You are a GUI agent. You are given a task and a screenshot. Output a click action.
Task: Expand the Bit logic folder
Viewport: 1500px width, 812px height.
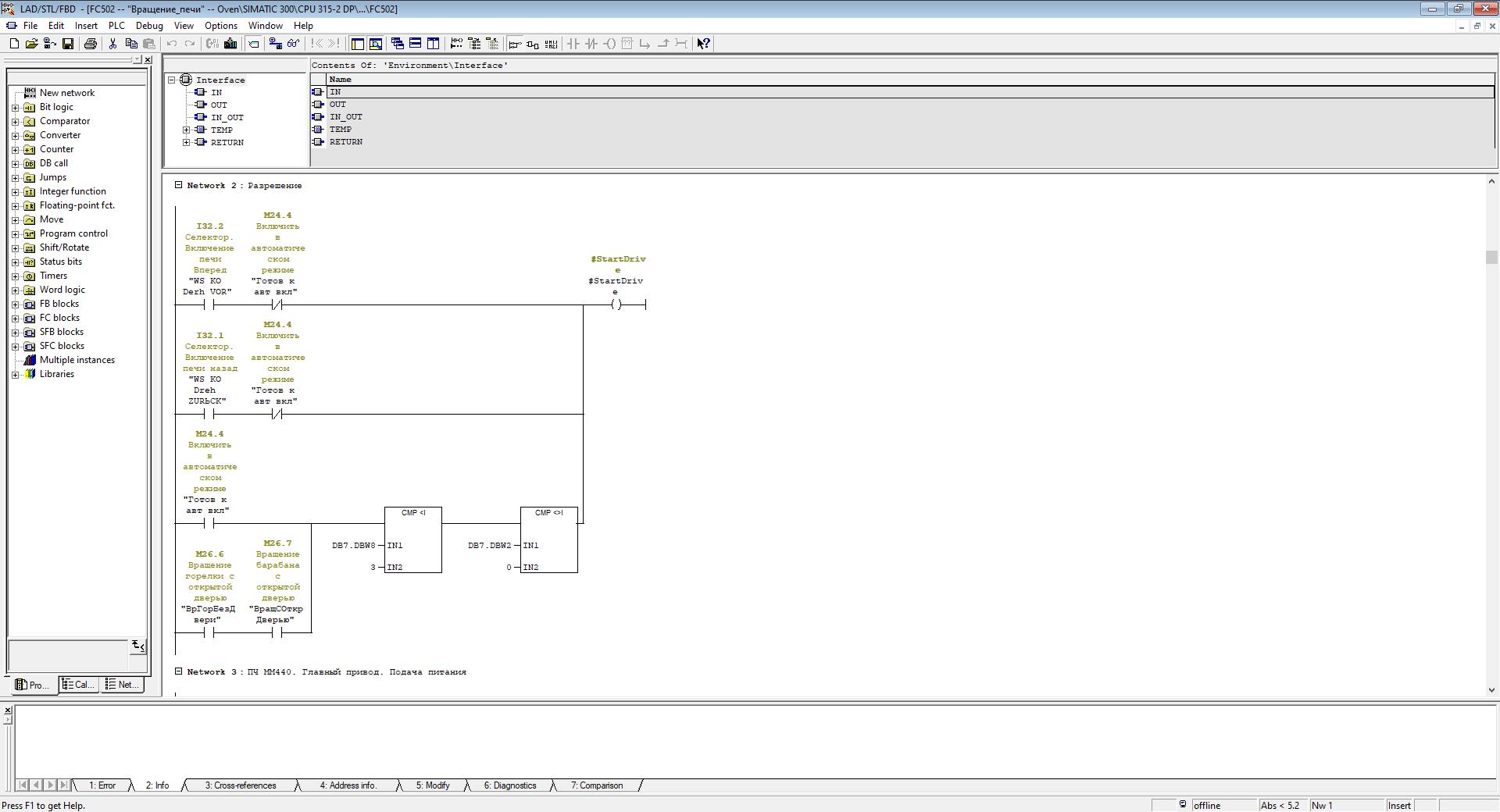point(15,107)
